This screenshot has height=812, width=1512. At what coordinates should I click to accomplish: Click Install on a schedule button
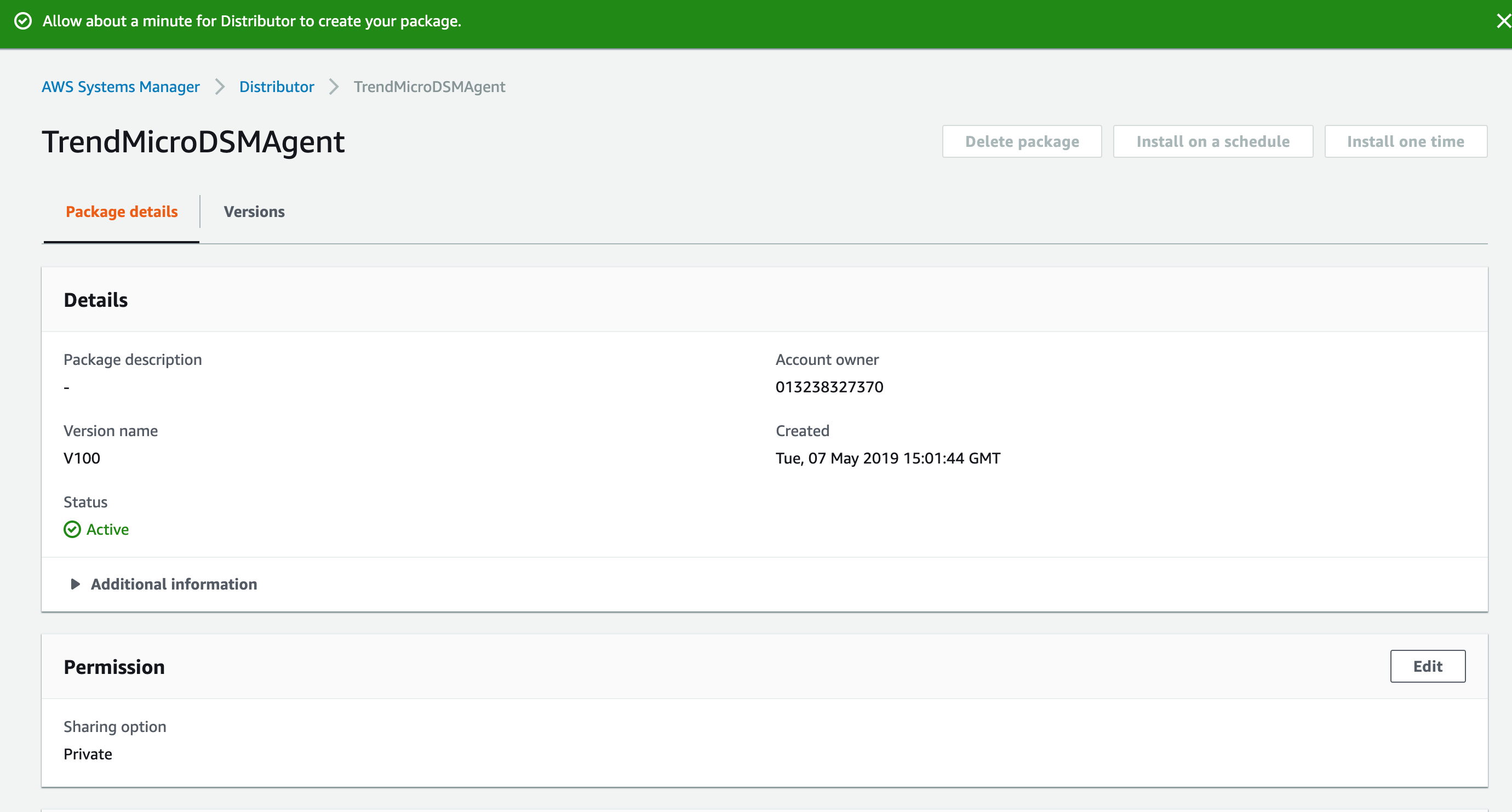pos(1213,141)
